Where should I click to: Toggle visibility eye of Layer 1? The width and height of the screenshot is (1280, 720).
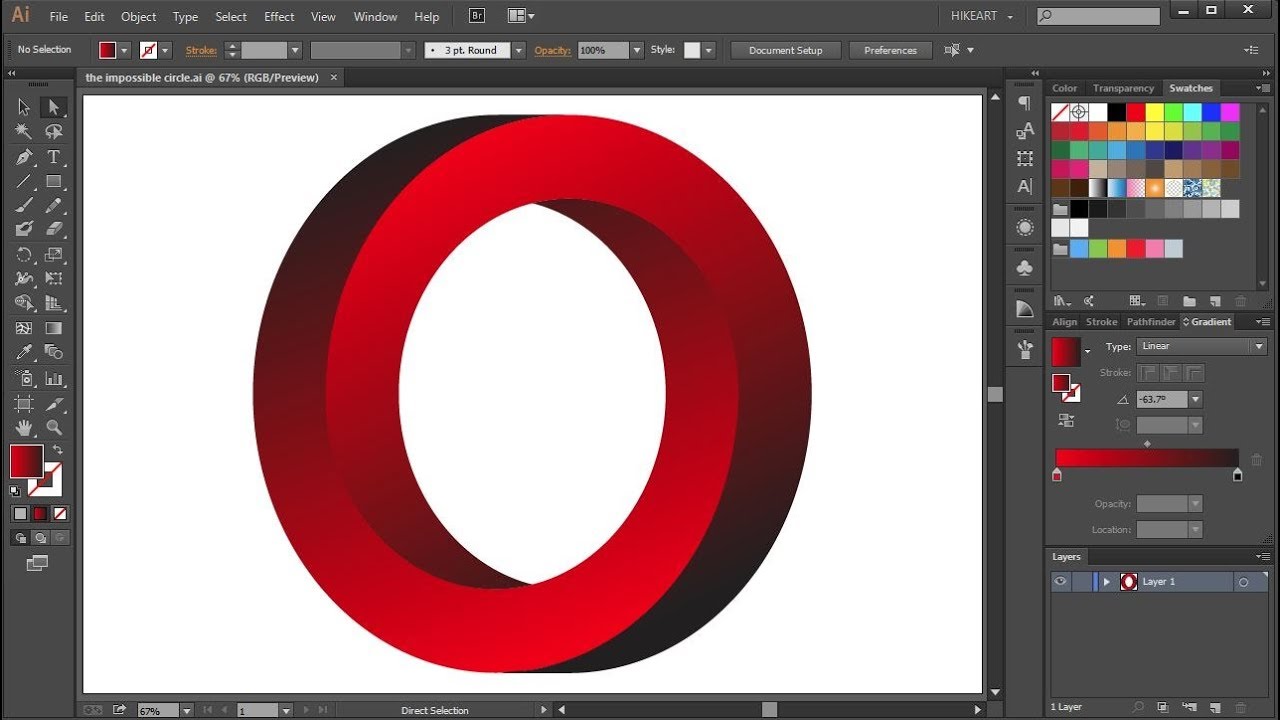(x=1060, y=581)
